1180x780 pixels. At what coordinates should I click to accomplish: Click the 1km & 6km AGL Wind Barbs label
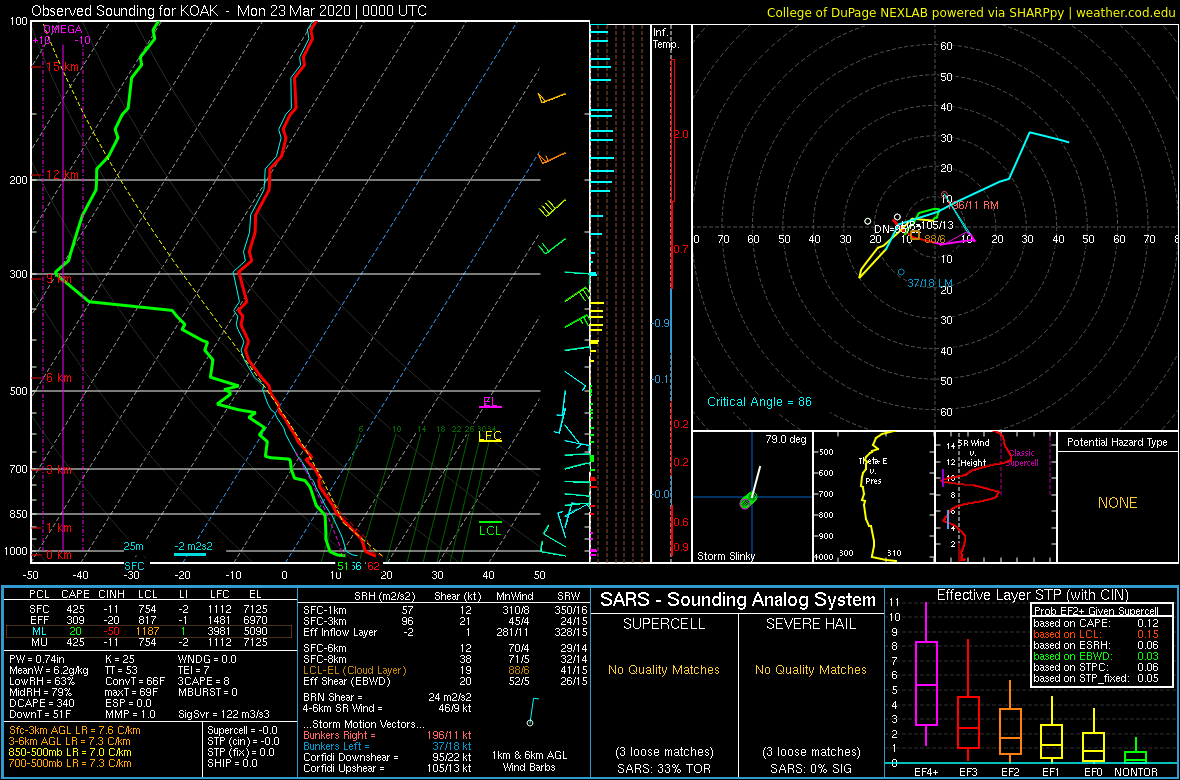pos(530,762)
